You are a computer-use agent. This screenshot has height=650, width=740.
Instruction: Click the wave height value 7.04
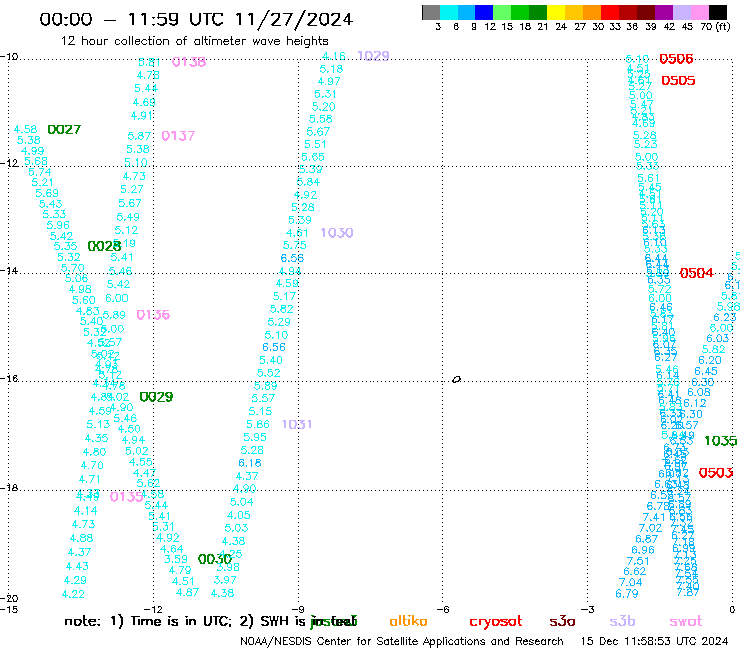[631, 582]
